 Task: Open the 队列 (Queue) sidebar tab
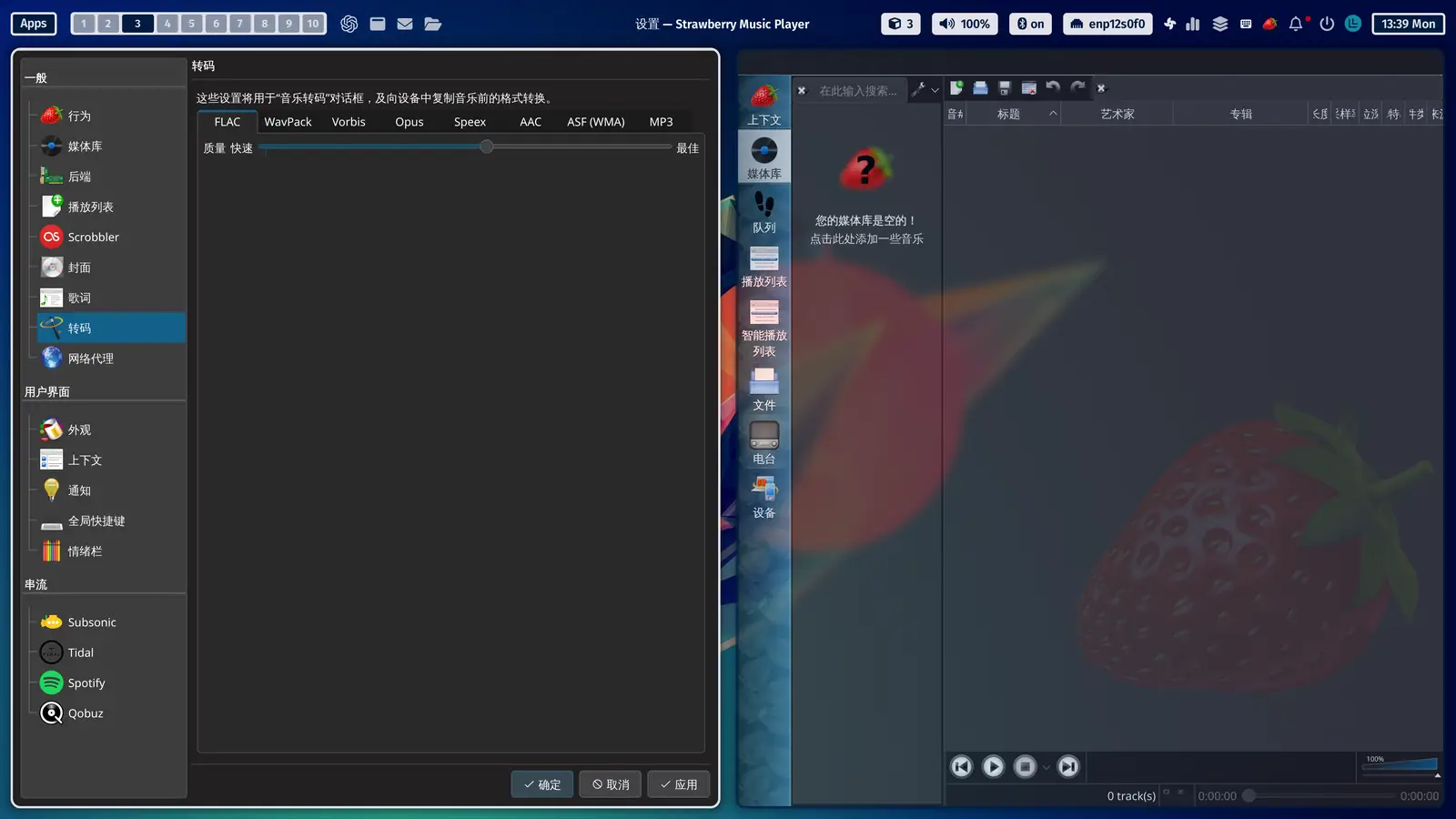[x=764, y=212]
